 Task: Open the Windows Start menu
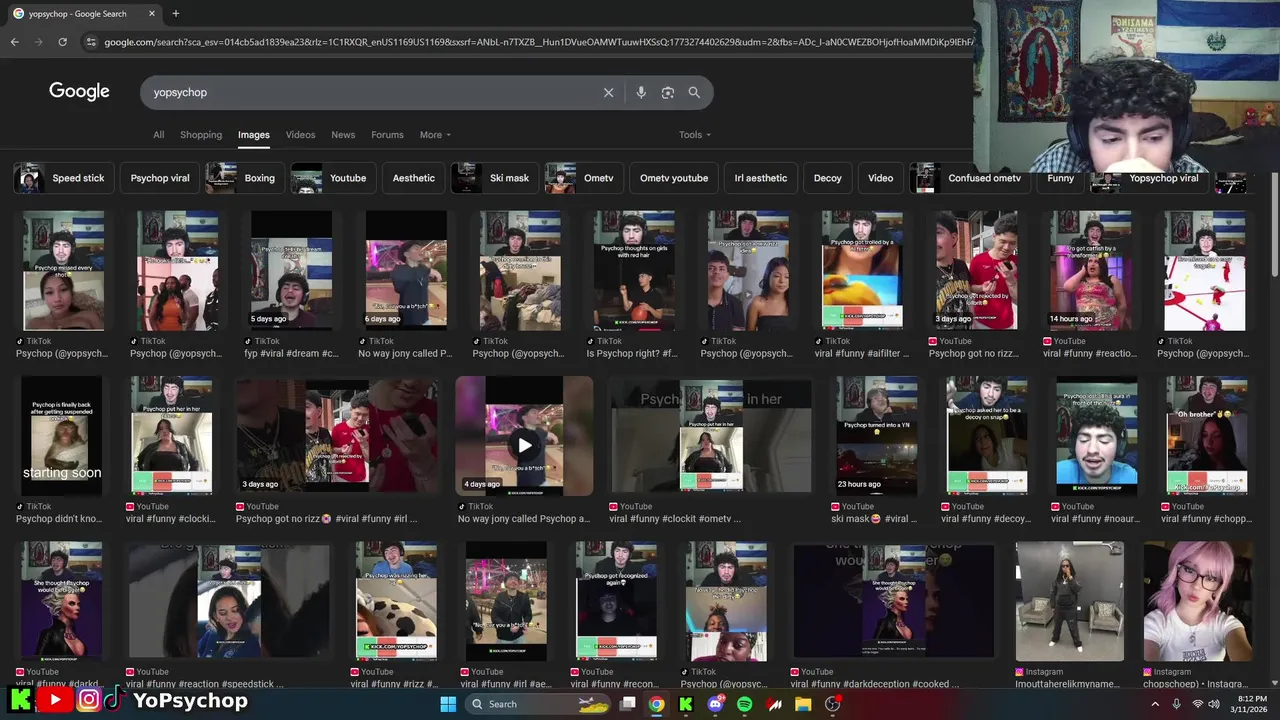tap(448, 704)
